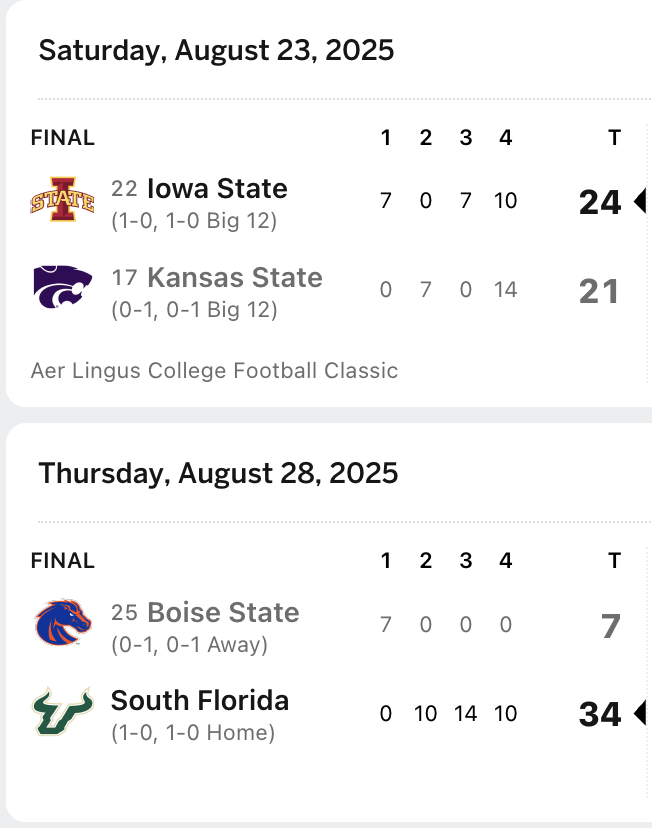Open the Iowa State team page
The height and width of the screenshot is (828, 652).
(x=217, y=188)
